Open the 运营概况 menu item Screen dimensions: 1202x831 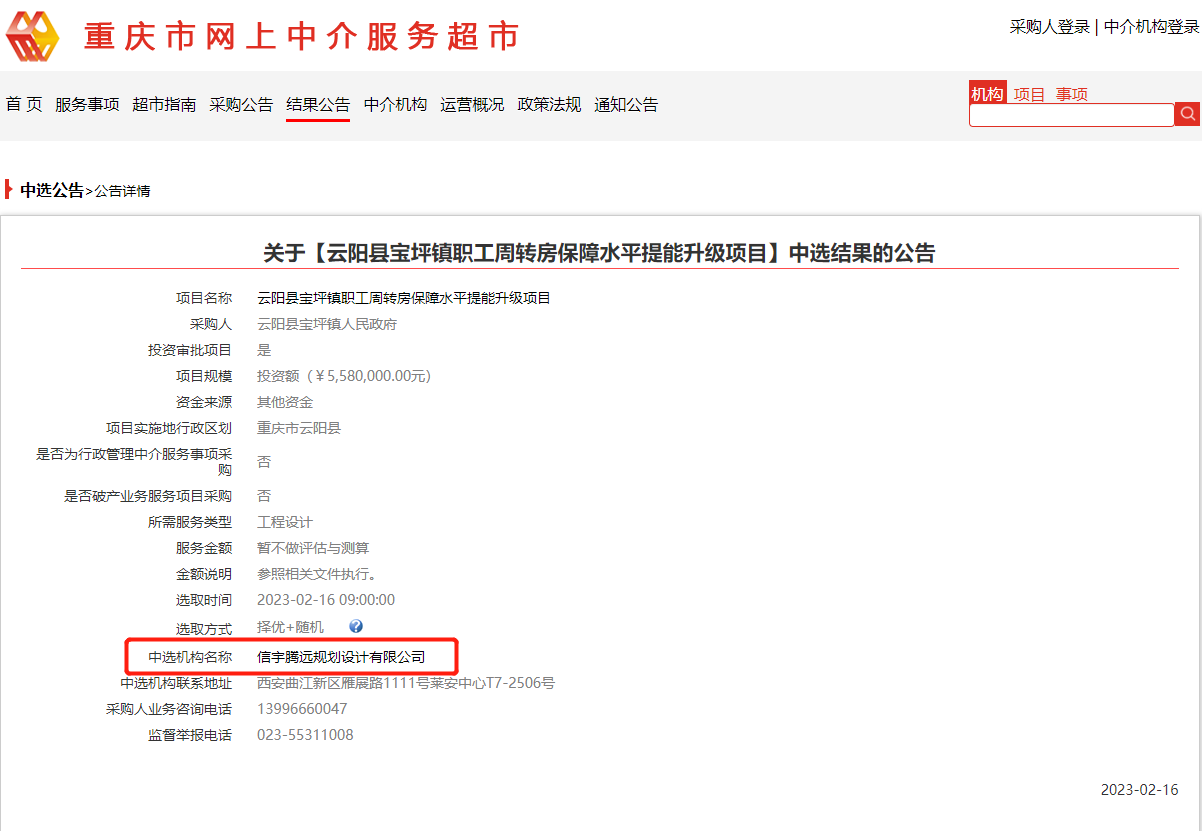473,104
